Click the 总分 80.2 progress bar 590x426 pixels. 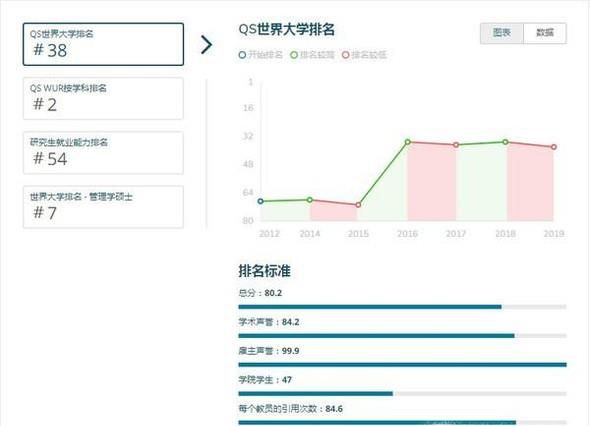click(x=403, y=307)
